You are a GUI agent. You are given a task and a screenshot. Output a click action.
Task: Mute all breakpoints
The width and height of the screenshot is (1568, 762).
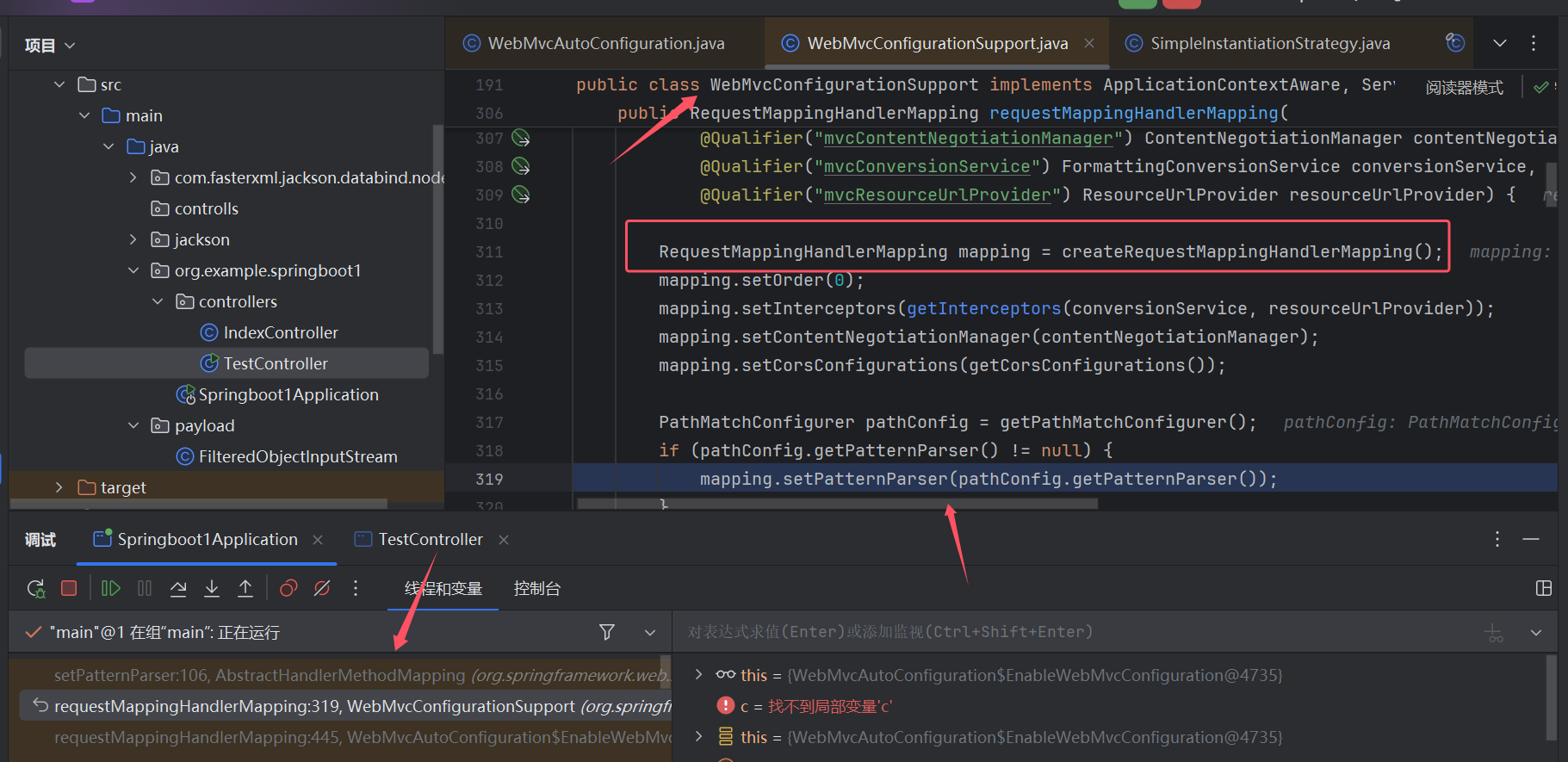322,588
